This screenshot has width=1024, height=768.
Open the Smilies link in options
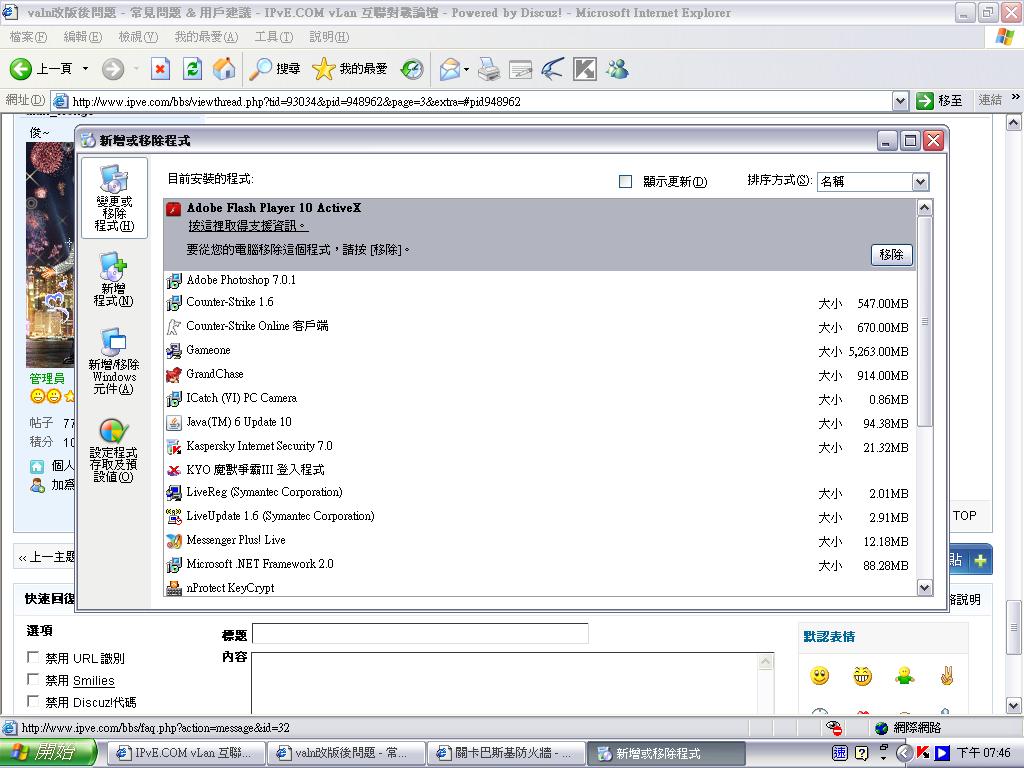point(93,680)
